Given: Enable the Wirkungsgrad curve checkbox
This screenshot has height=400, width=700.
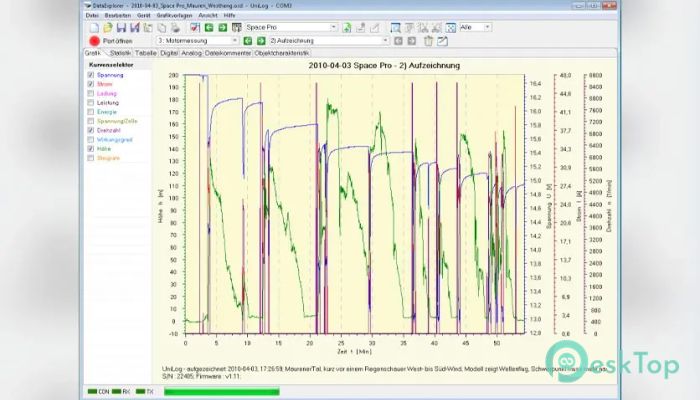Looking at the screenshot, I should (x=91, y=139).
